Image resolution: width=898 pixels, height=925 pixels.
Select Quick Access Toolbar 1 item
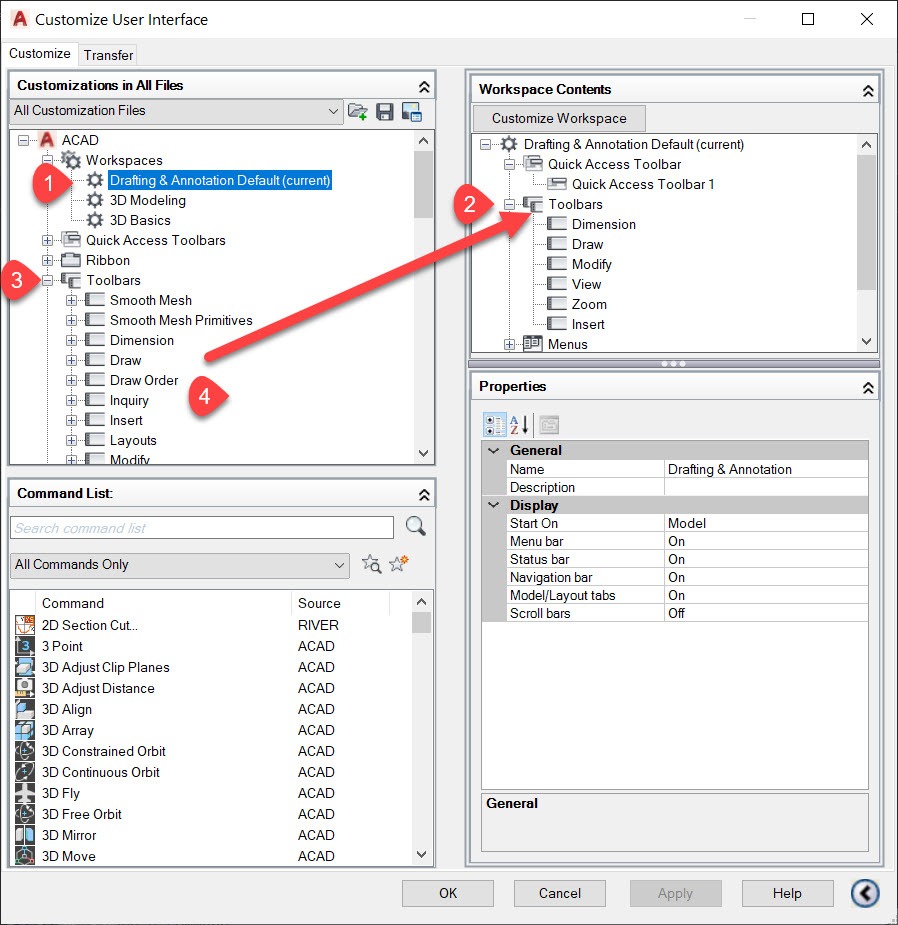point(643,184)
